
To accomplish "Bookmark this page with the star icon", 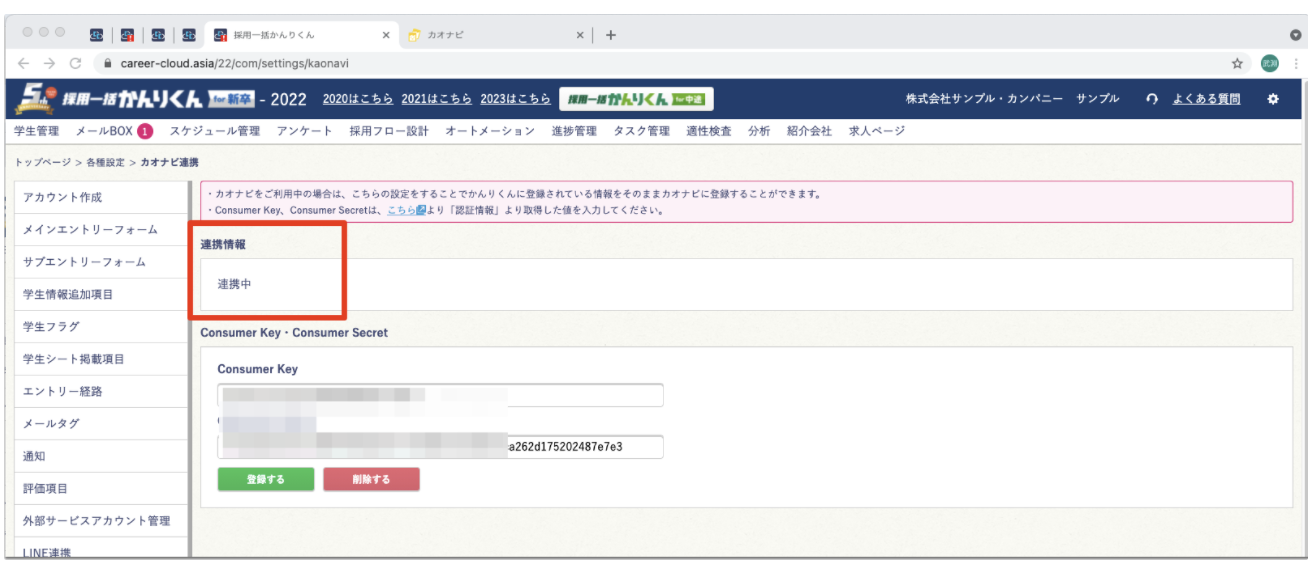I will click(x=1238, y=62).
